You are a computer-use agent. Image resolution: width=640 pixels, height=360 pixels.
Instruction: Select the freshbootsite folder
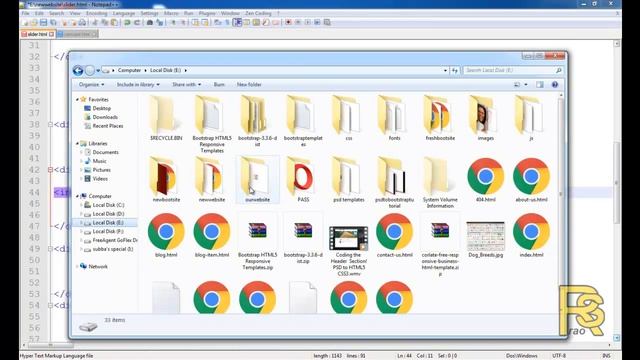click(440, 118)
